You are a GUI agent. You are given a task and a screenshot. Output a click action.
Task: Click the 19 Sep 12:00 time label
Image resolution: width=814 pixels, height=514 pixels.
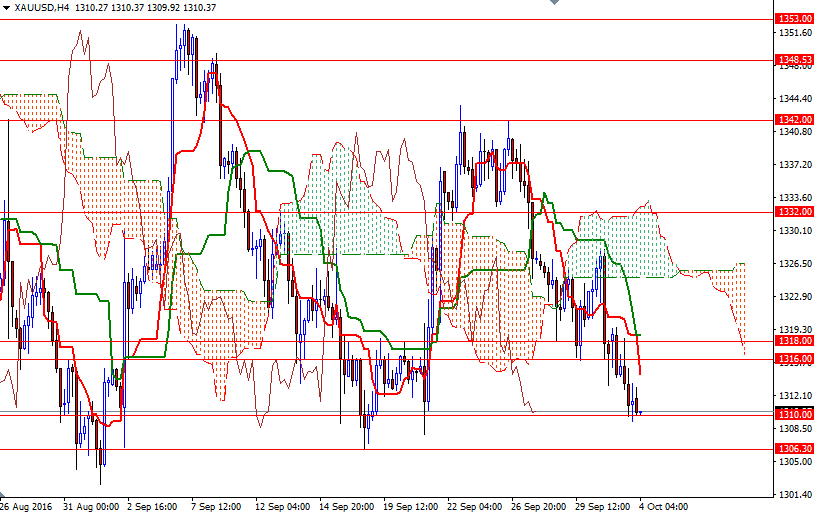(x=410, y=506)
